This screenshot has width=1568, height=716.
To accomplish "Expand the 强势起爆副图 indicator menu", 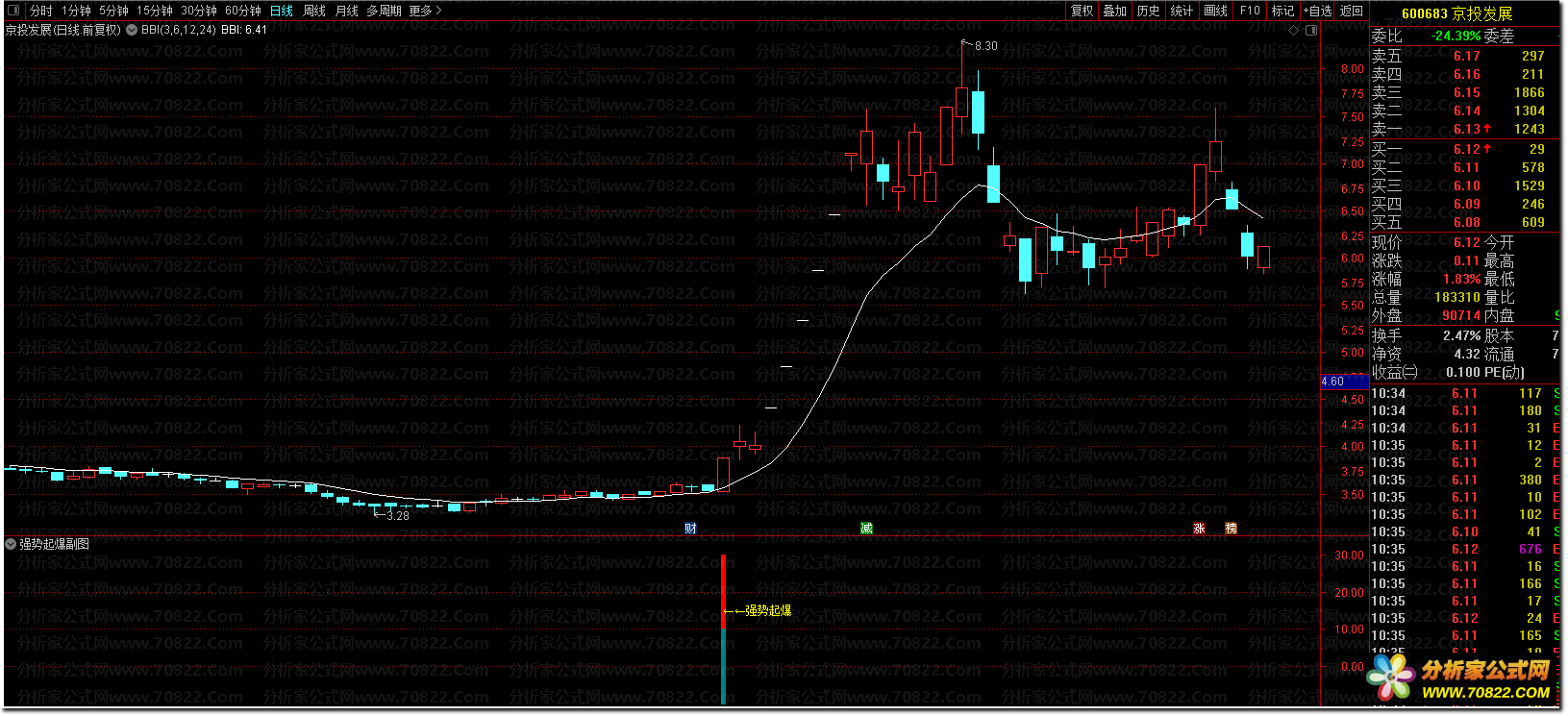I will (11, 544).
